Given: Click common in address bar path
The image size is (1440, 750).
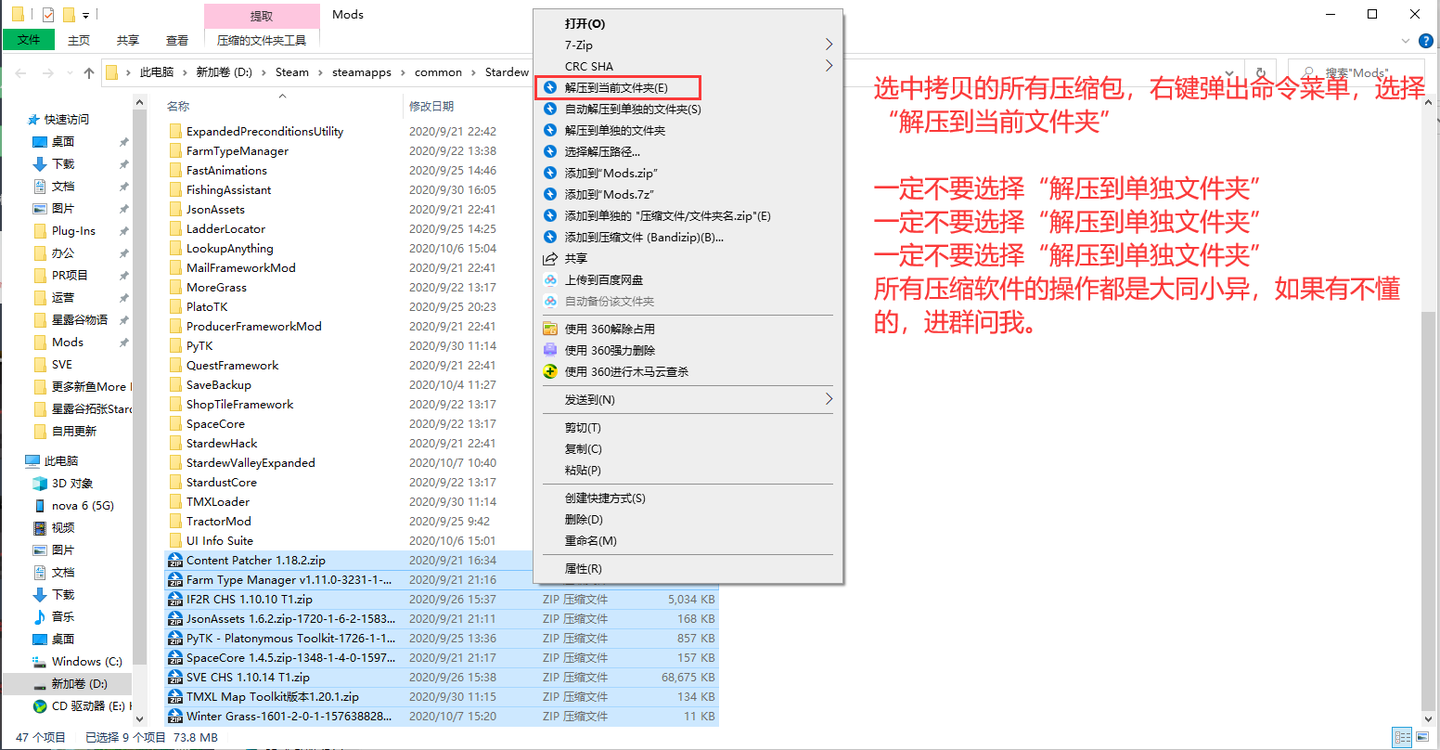Looking at the screenshot, I should 438,72.
